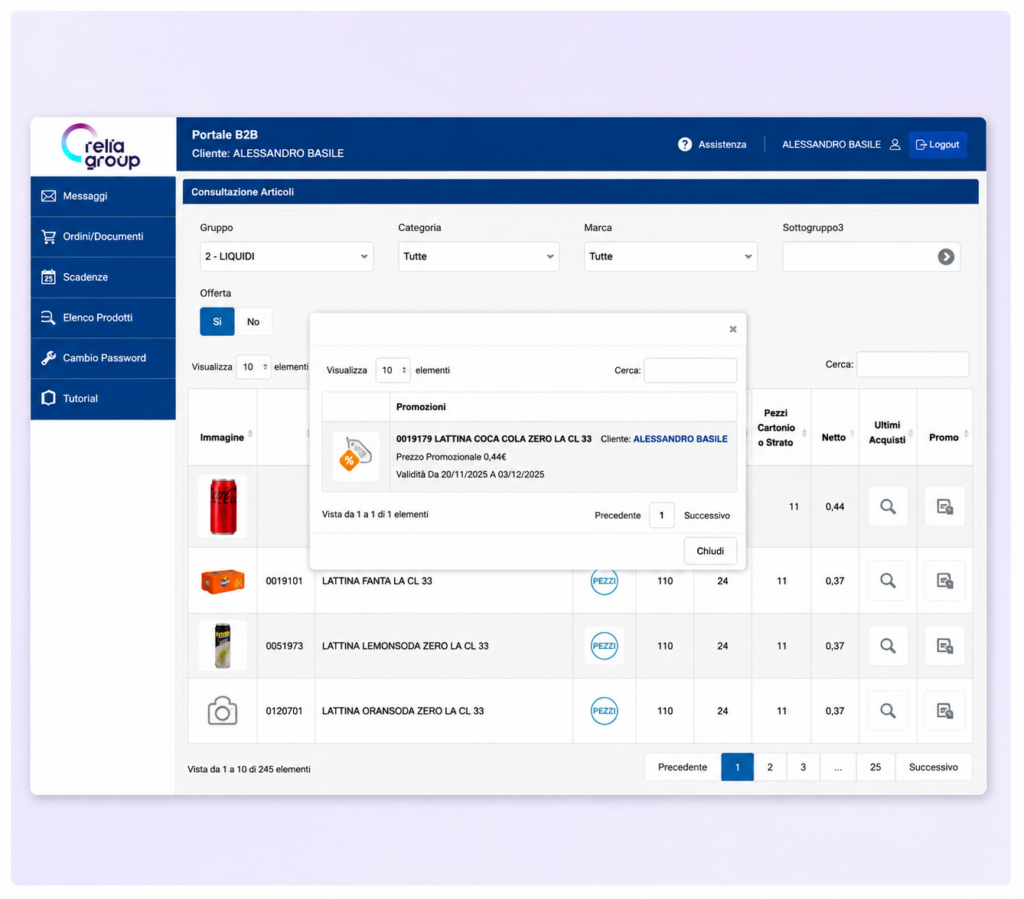This screenshot has width=1024, height=899.
Task: Click the Relia Group logo
Action: coord(101,146)
